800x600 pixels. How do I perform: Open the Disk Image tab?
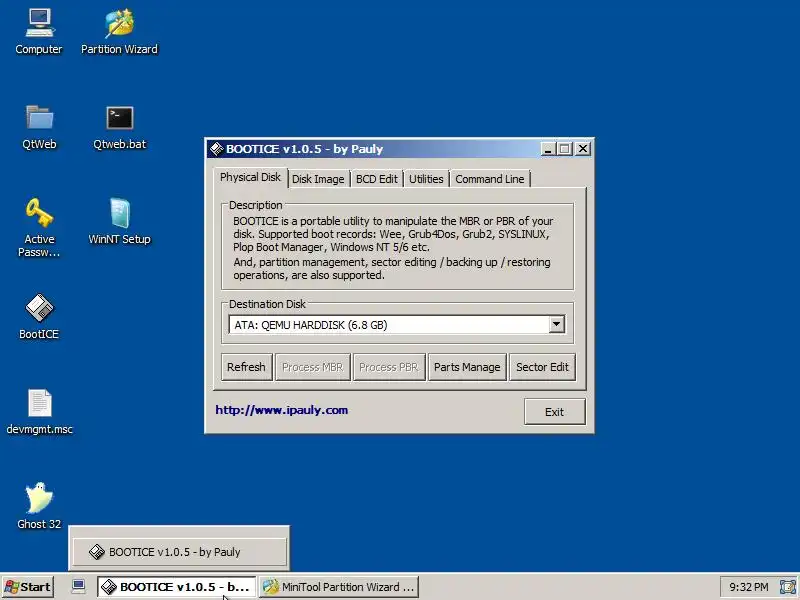[x=318, y=179]
